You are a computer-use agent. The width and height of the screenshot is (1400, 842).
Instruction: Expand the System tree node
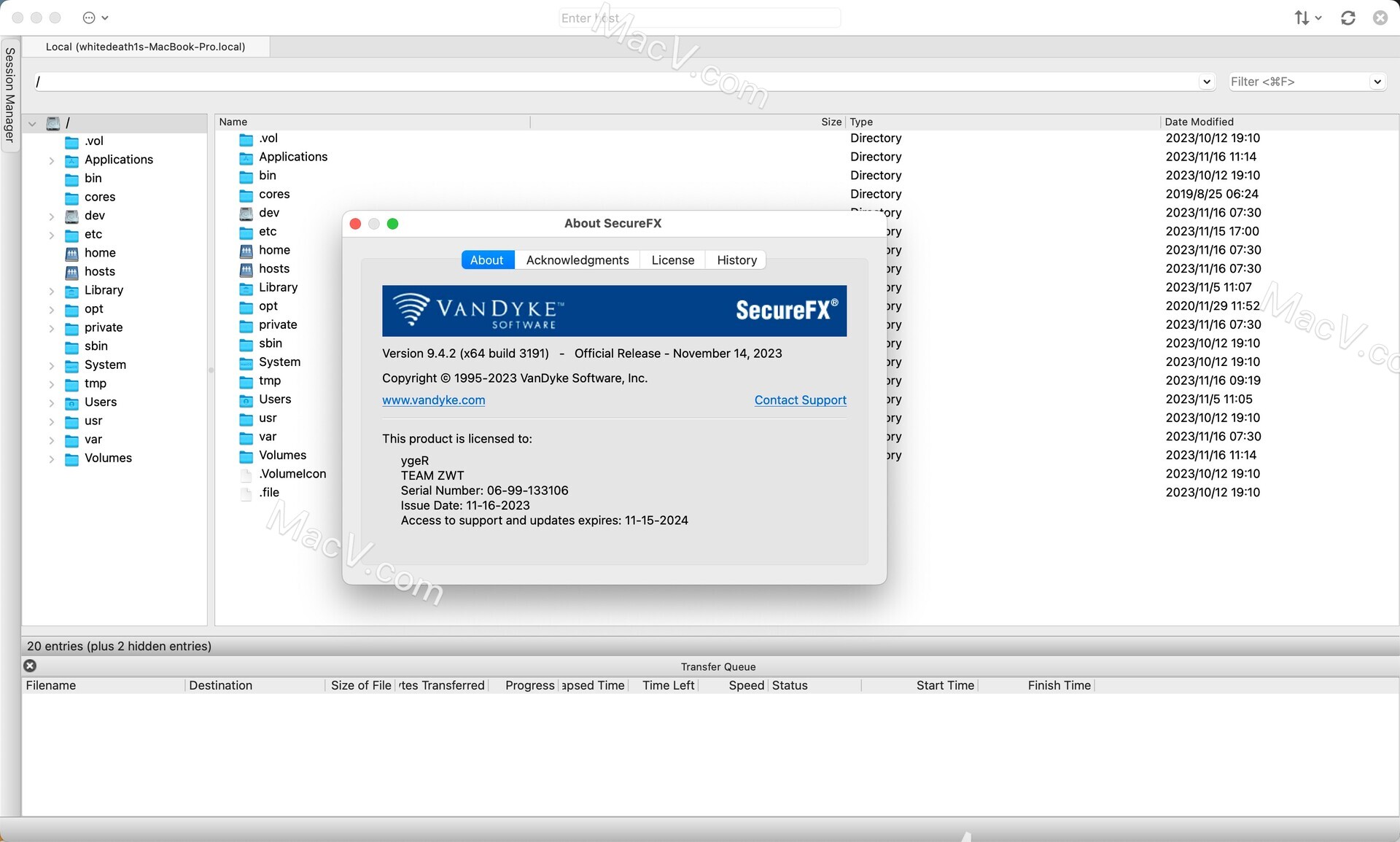tap(51, 365)
